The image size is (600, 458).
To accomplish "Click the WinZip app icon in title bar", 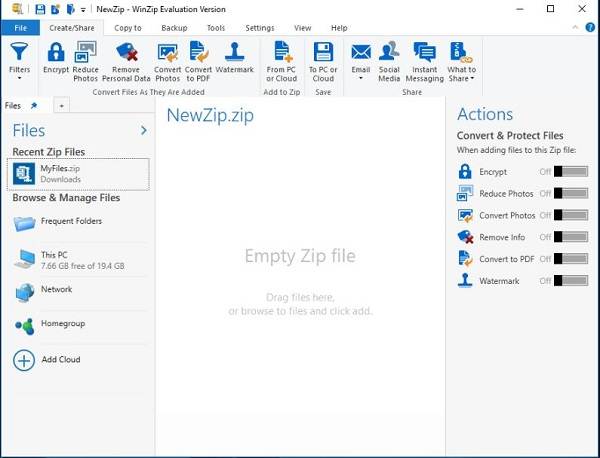I will pyautogui.click(x=17, y=9).
